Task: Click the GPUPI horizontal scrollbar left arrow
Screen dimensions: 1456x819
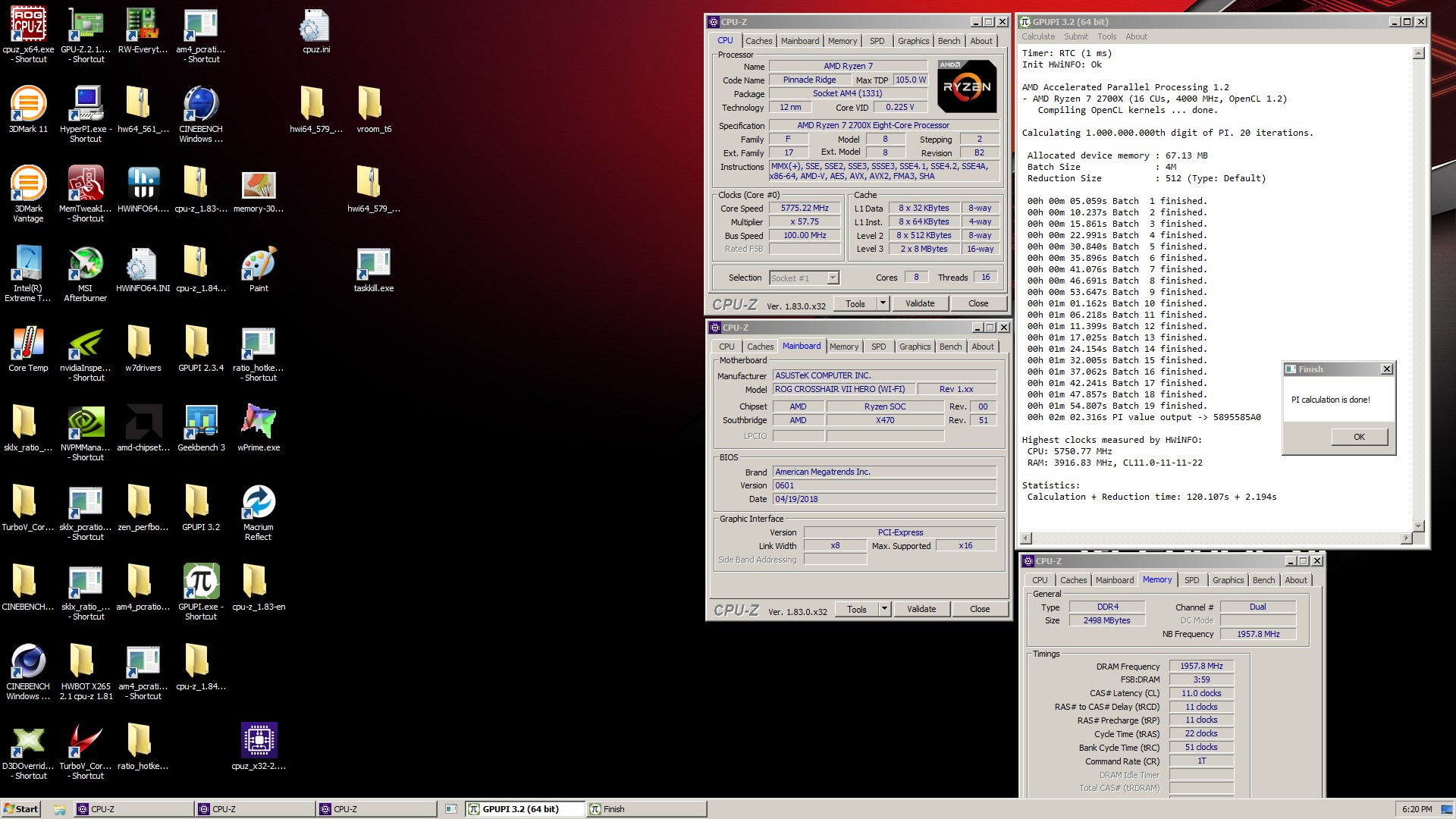Action: point(1026,538)
